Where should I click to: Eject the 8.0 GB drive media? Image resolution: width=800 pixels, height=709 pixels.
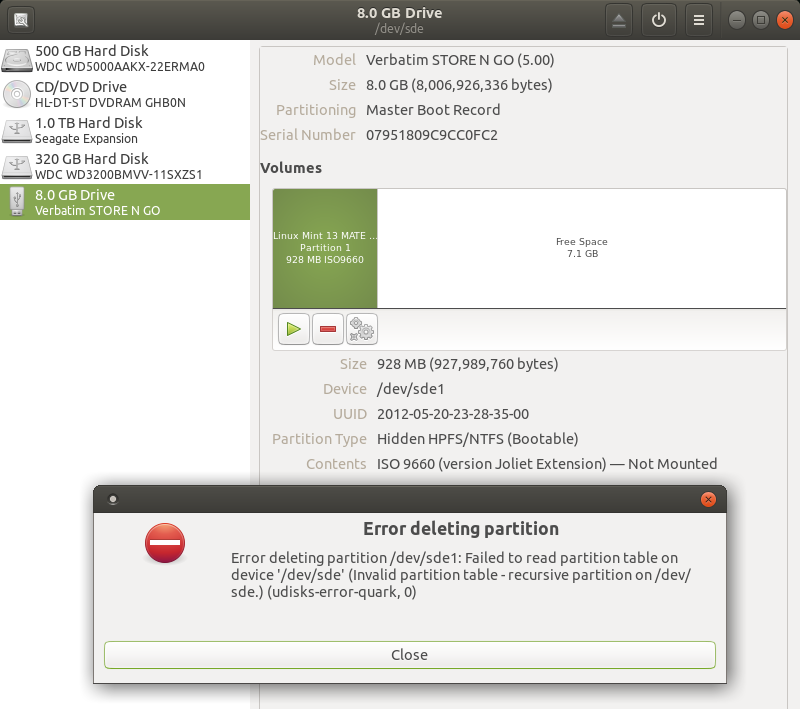[619, 20]
